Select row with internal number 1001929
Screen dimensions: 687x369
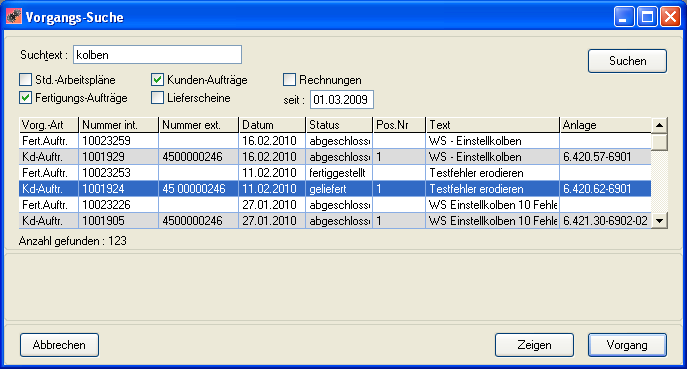click(335, 157)
